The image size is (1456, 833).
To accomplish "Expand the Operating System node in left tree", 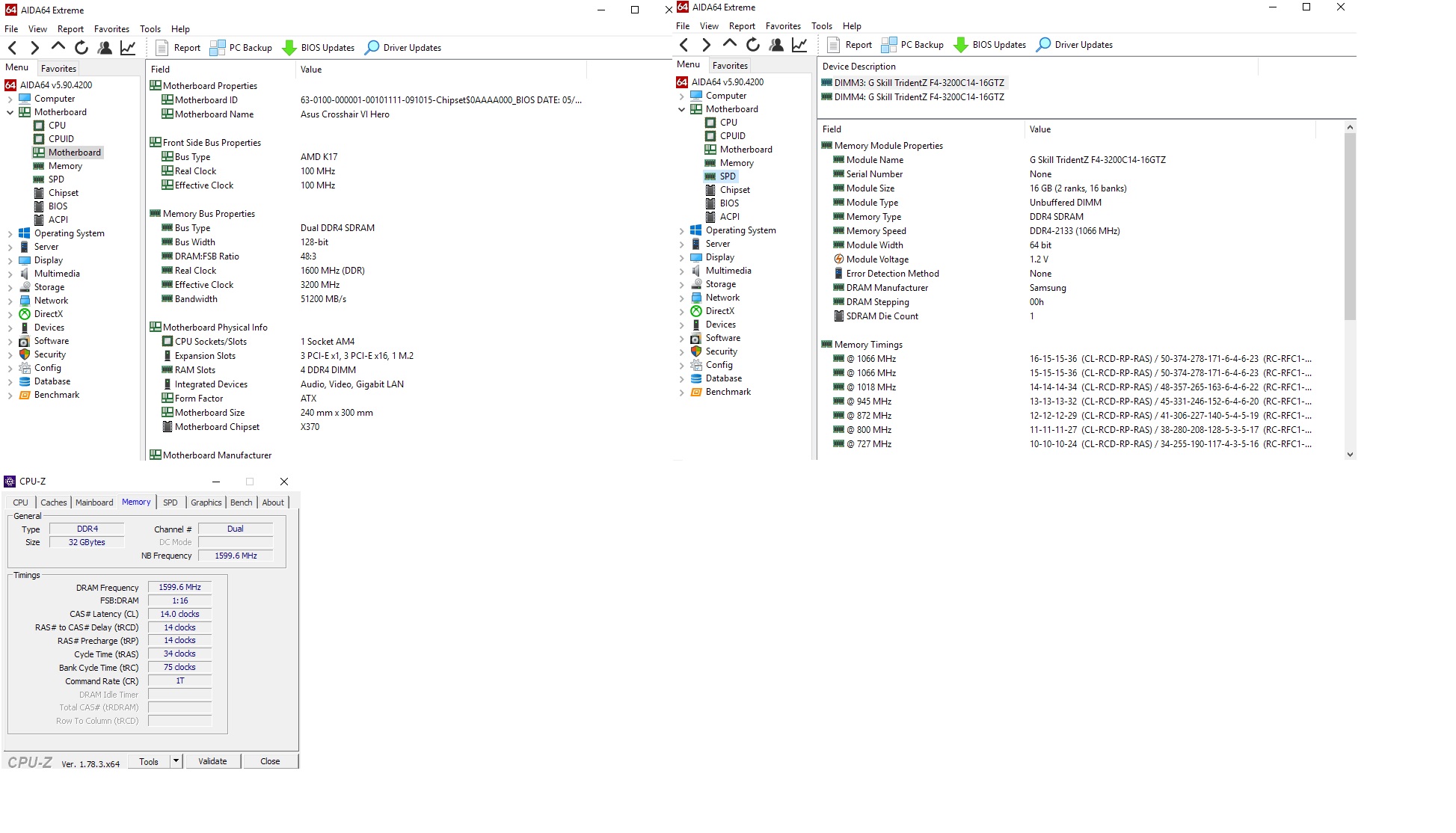I will click(10, 234).
